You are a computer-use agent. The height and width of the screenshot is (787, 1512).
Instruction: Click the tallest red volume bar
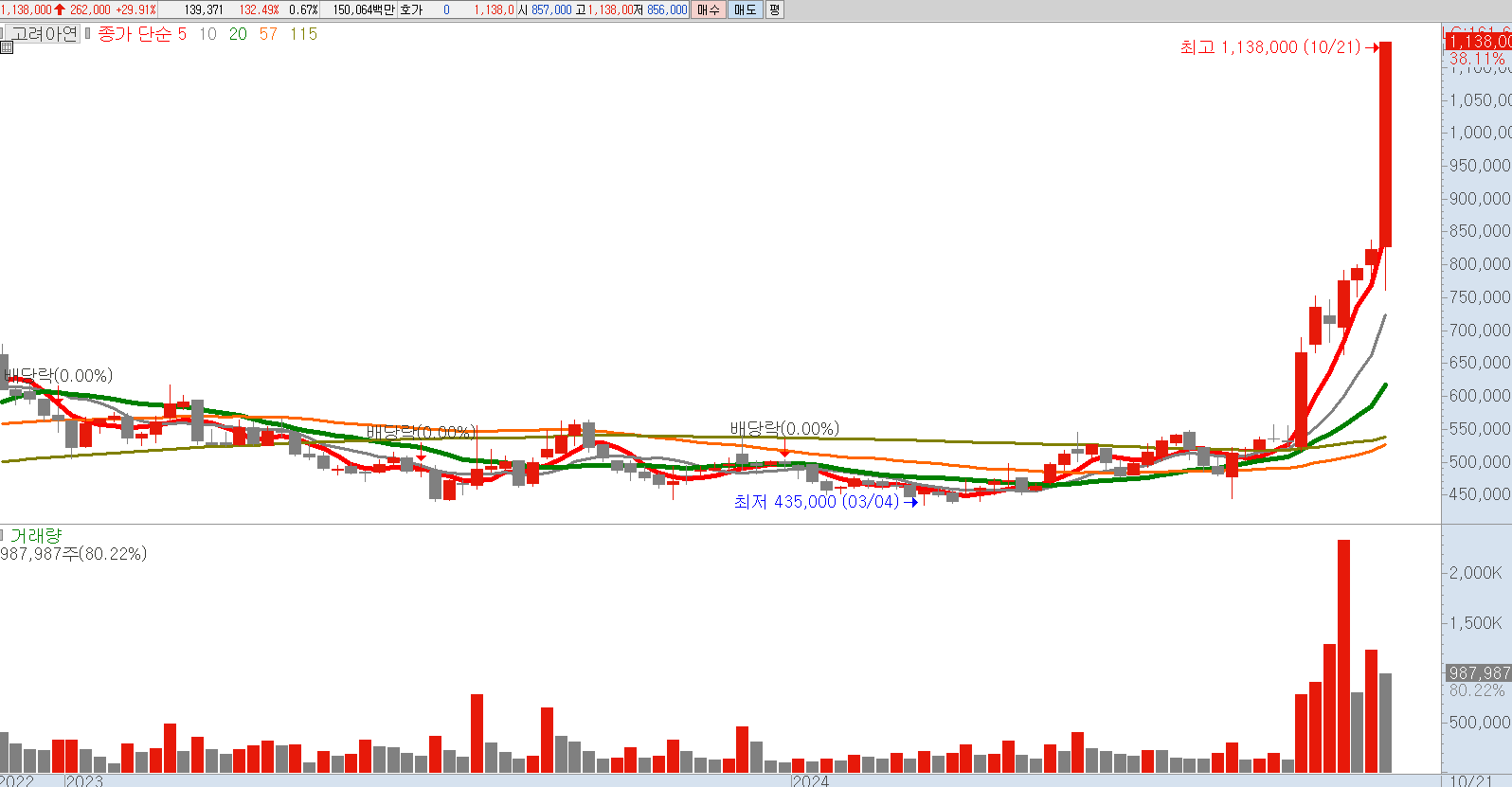click(x=1343, y=656)
